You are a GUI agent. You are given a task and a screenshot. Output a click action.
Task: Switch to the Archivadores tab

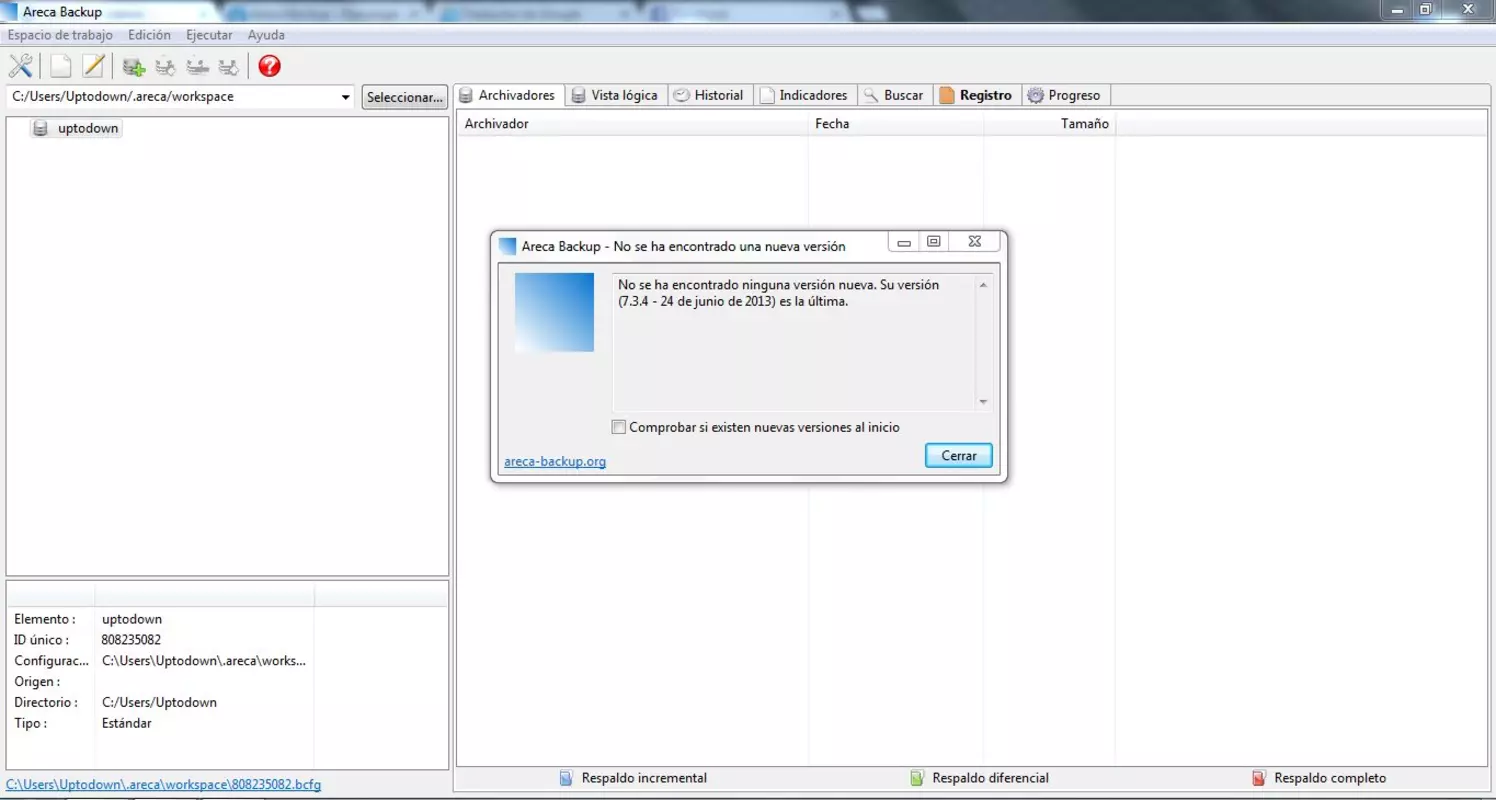tap(507, 95)
